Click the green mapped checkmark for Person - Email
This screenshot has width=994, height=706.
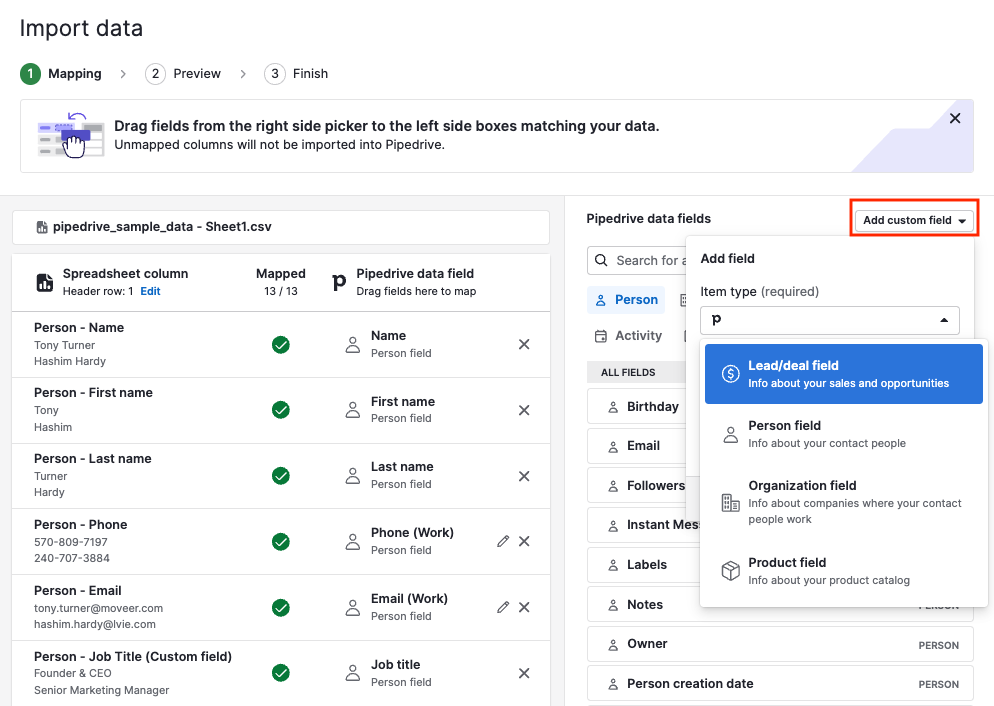click(281, 607)
